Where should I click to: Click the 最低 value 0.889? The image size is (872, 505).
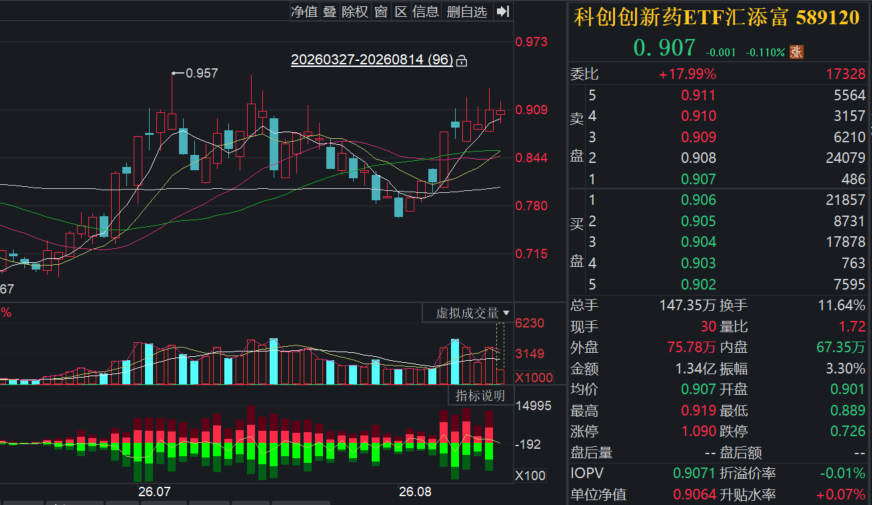tap(848, 410)
